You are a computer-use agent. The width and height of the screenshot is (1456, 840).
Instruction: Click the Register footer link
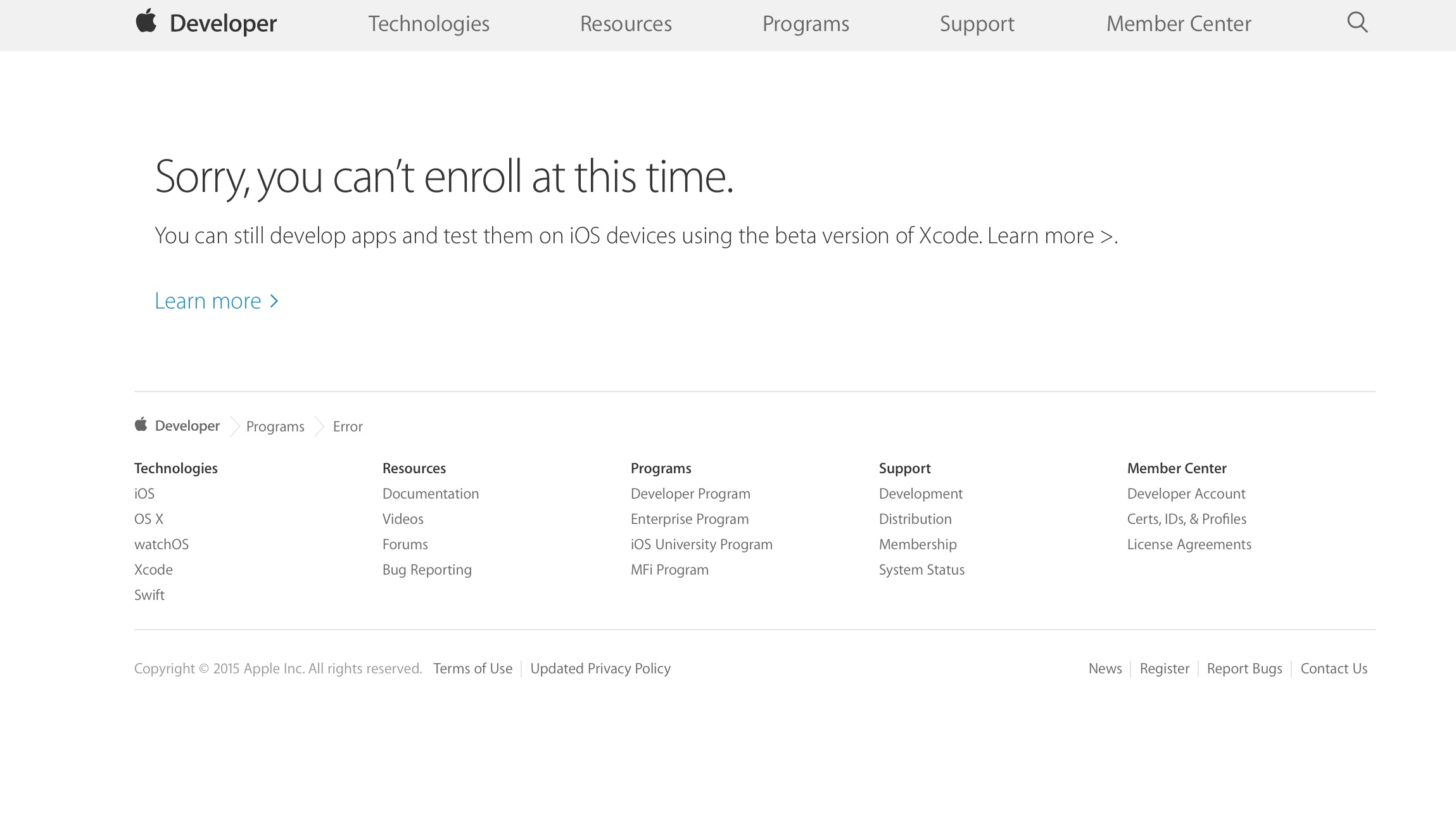click(1165, 668)
